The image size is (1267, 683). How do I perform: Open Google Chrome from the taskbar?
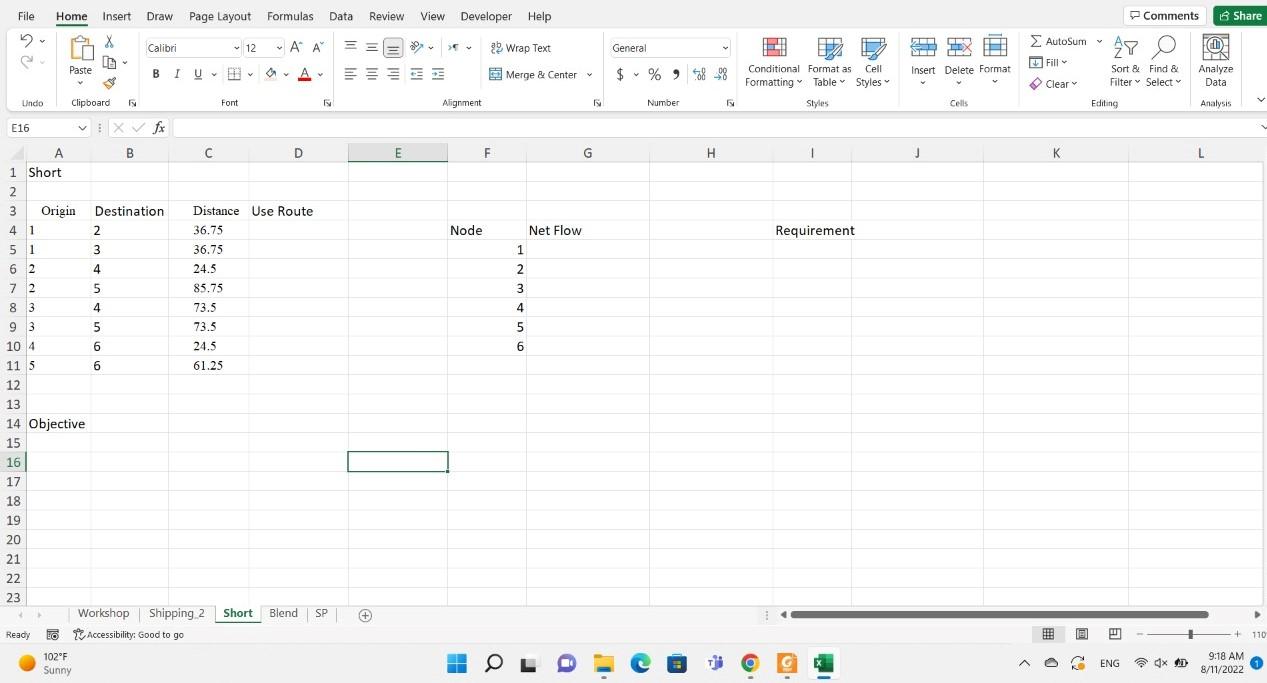[751, 663]
